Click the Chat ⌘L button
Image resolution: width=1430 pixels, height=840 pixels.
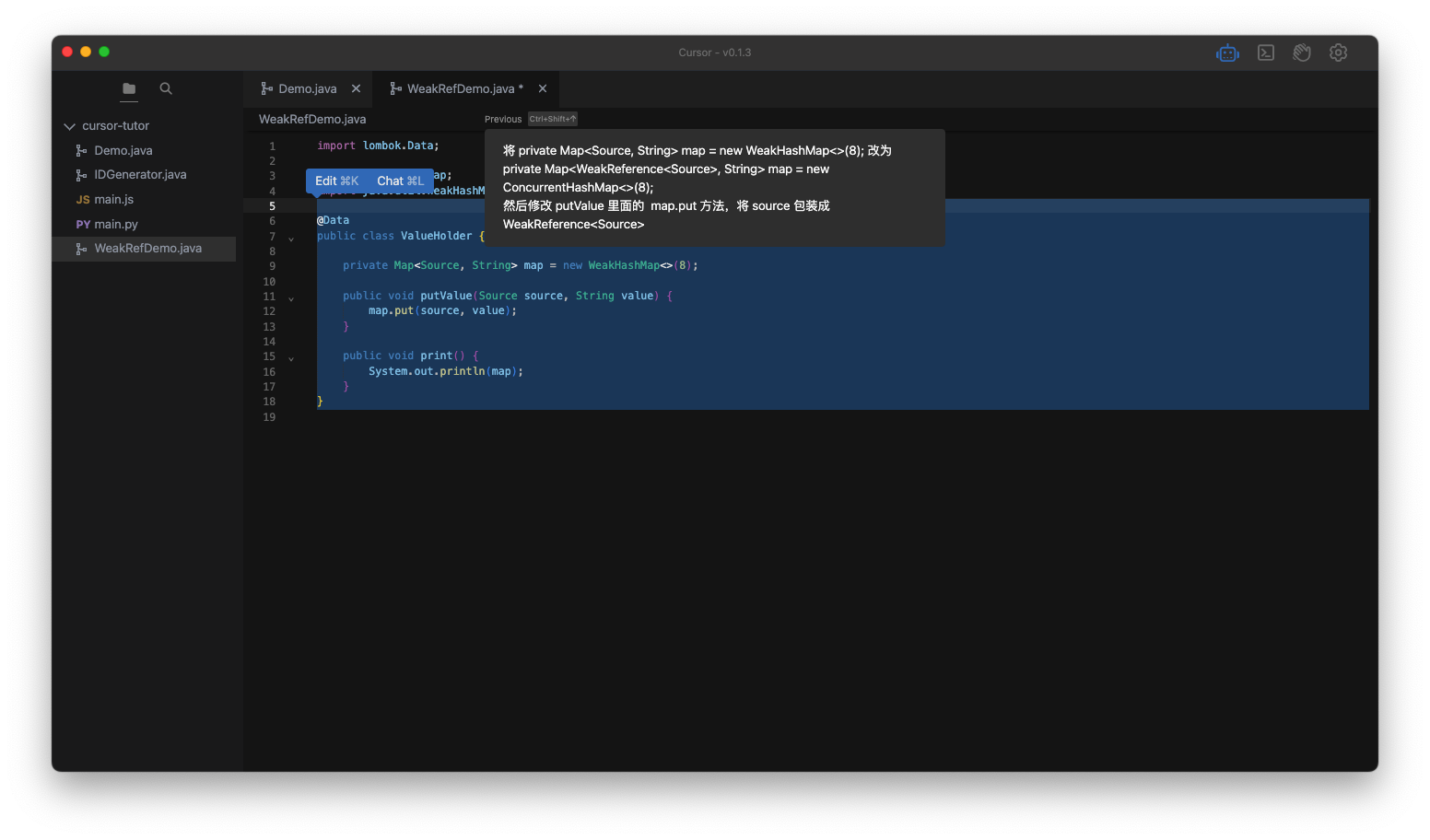[x=400, y=181]
